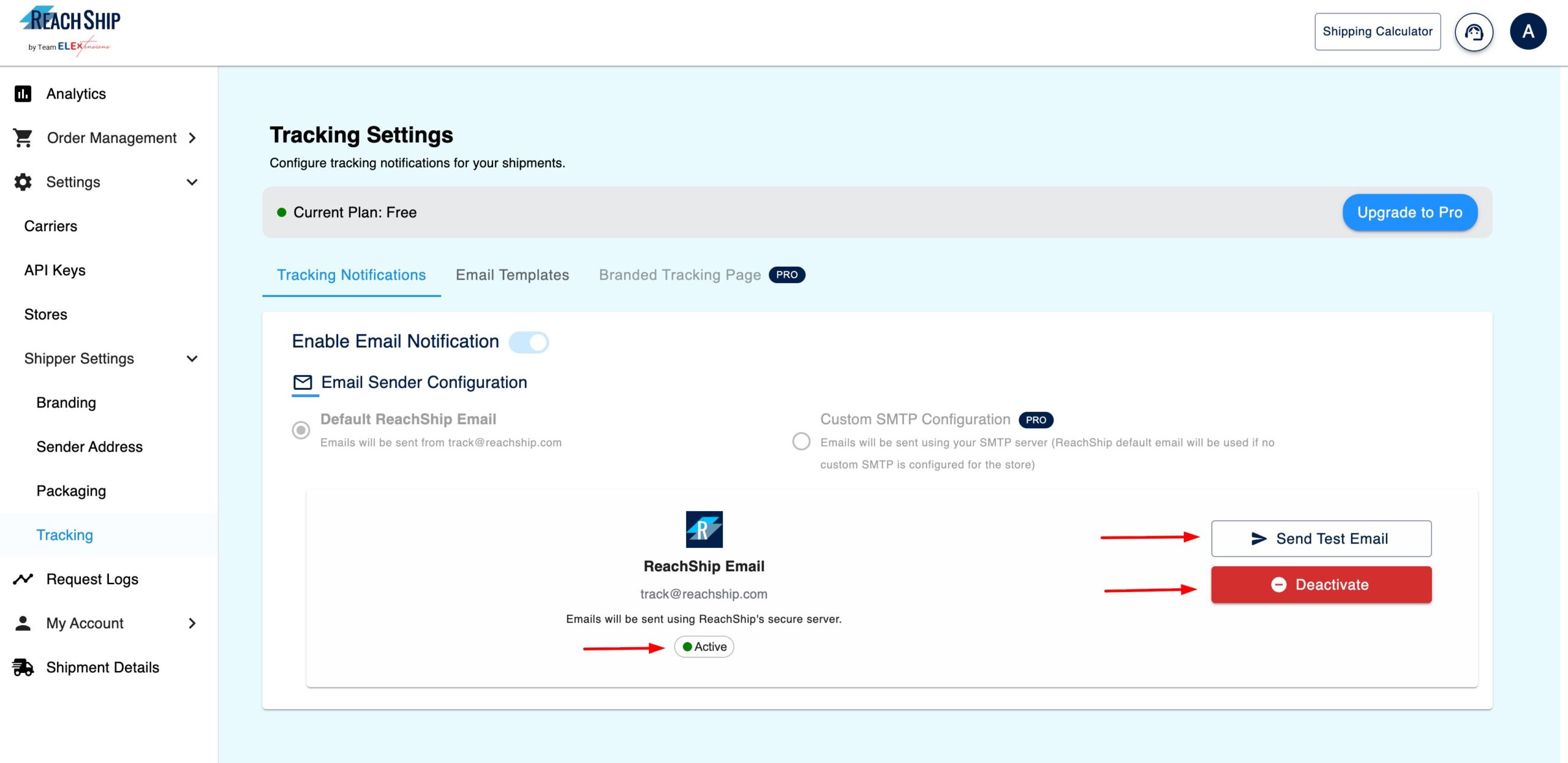Image resolution: width=1568 pixels, height=763 pixels.
Task: Click Send Test Email button
Action: (1321, 539)
